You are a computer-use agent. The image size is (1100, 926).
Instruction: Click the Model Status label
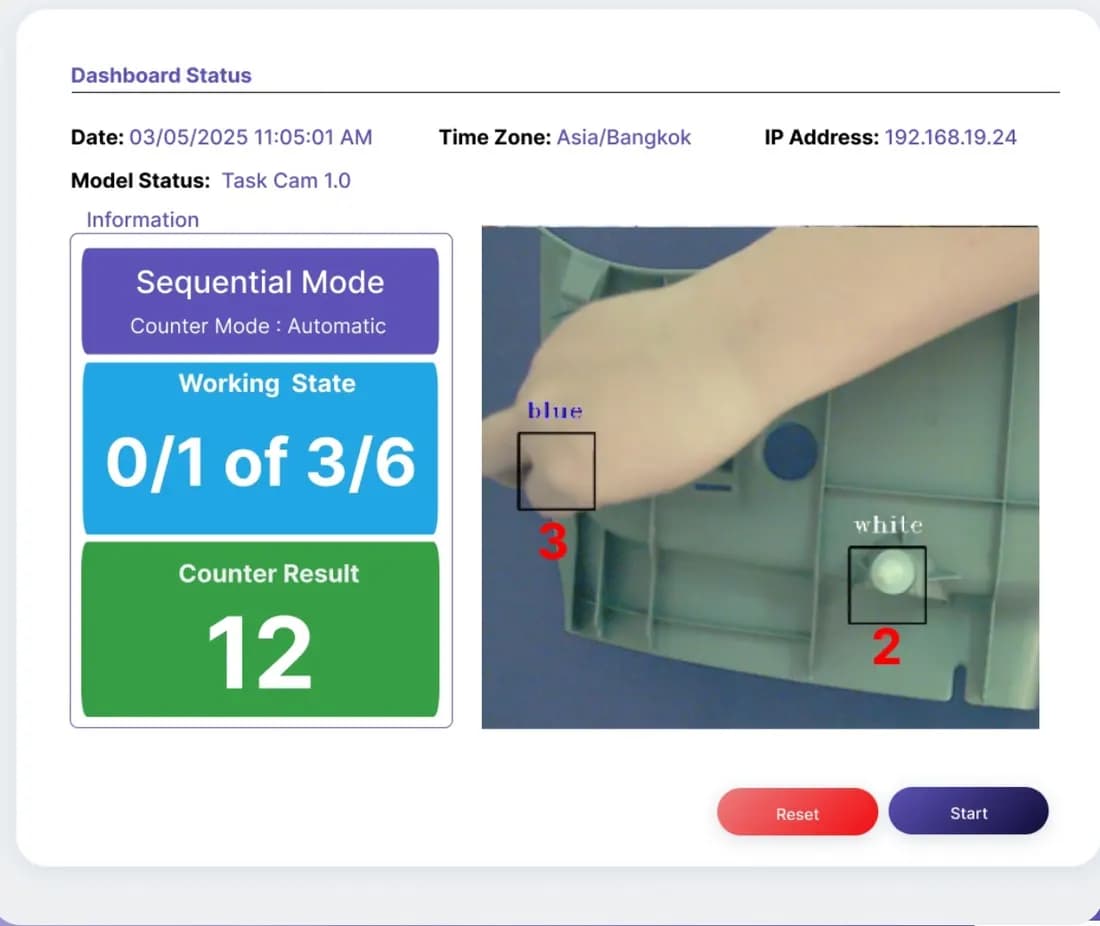(140, 180)
